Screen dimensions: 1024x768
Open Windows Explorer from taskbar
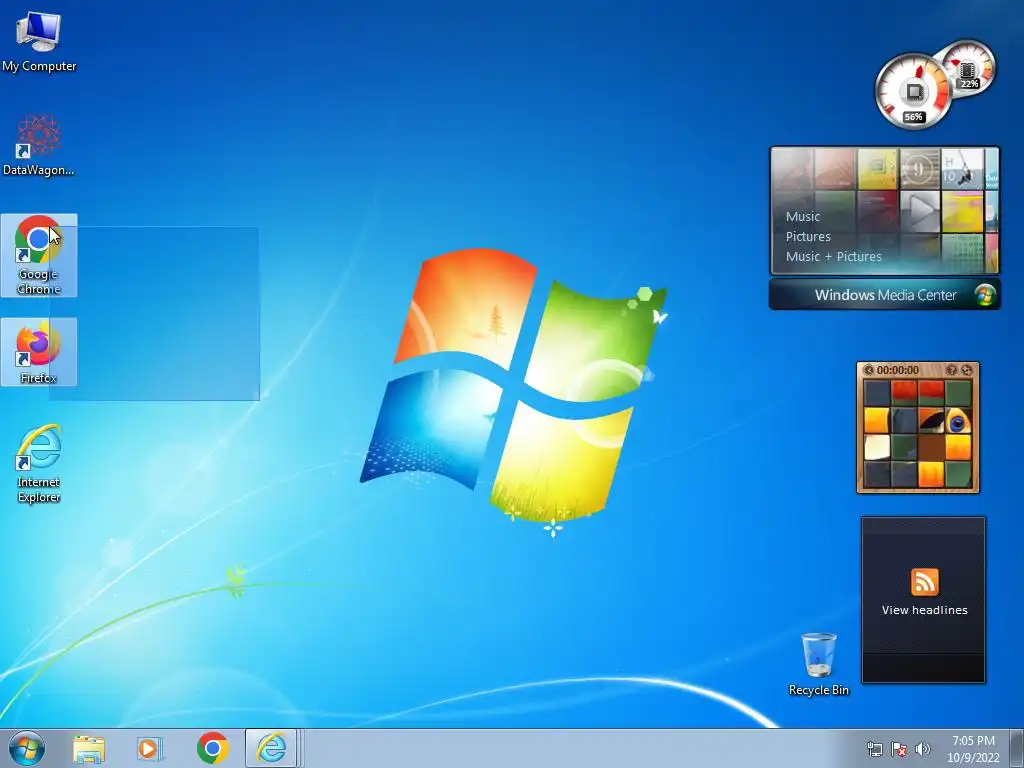point(89,749)
